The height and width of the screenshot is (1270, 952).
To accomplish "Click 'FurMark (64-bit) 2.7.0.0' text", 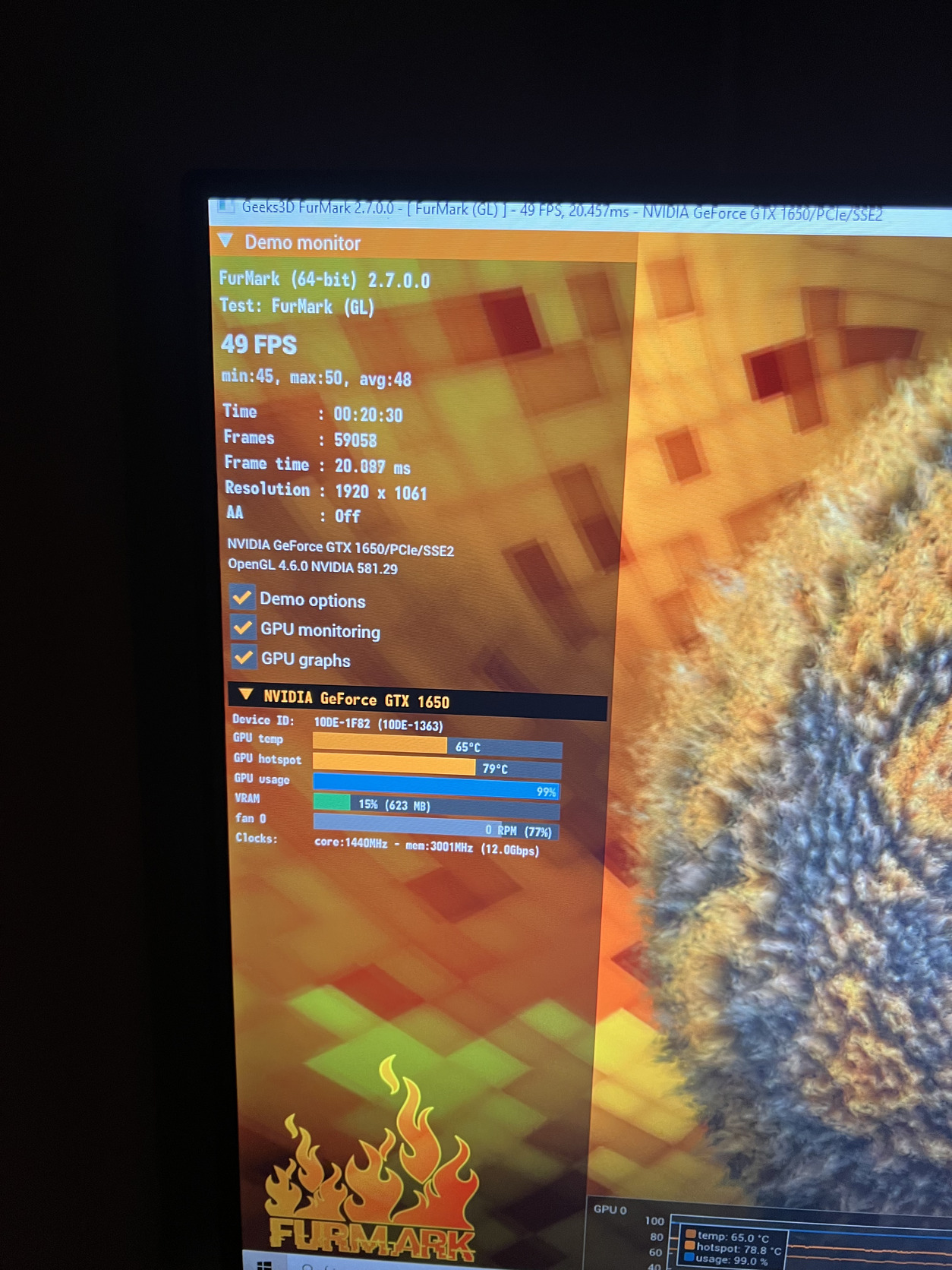I will click(x=324, y=280).
